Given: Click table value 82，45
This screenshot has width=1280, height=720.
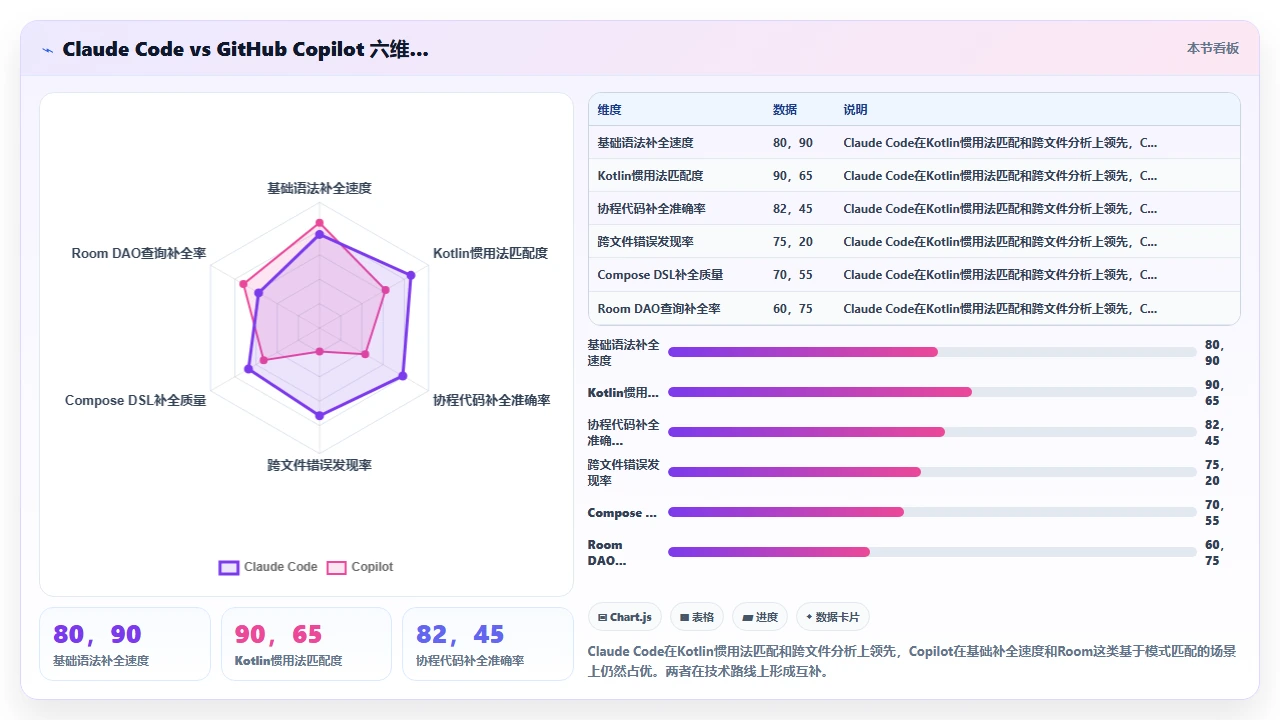Looking at the screenshot, I should 793,209.
